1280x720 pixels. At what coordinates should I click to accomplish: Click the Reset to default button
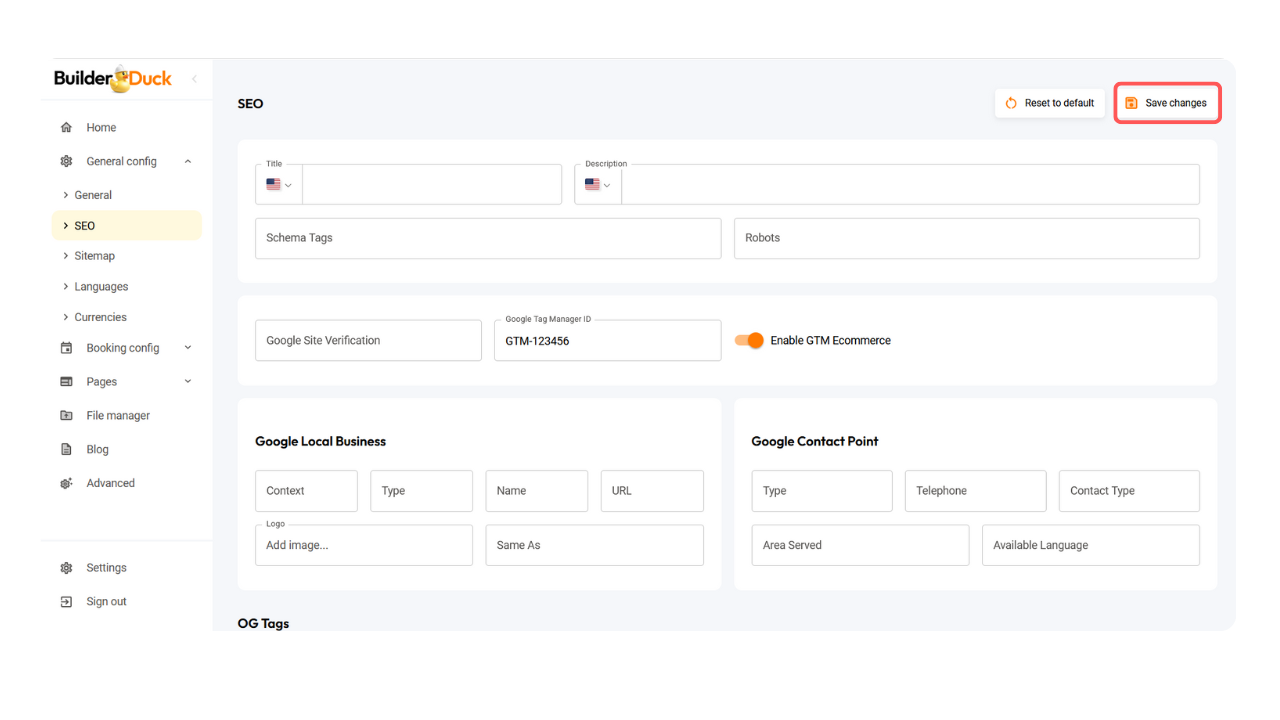point(1049,103)
